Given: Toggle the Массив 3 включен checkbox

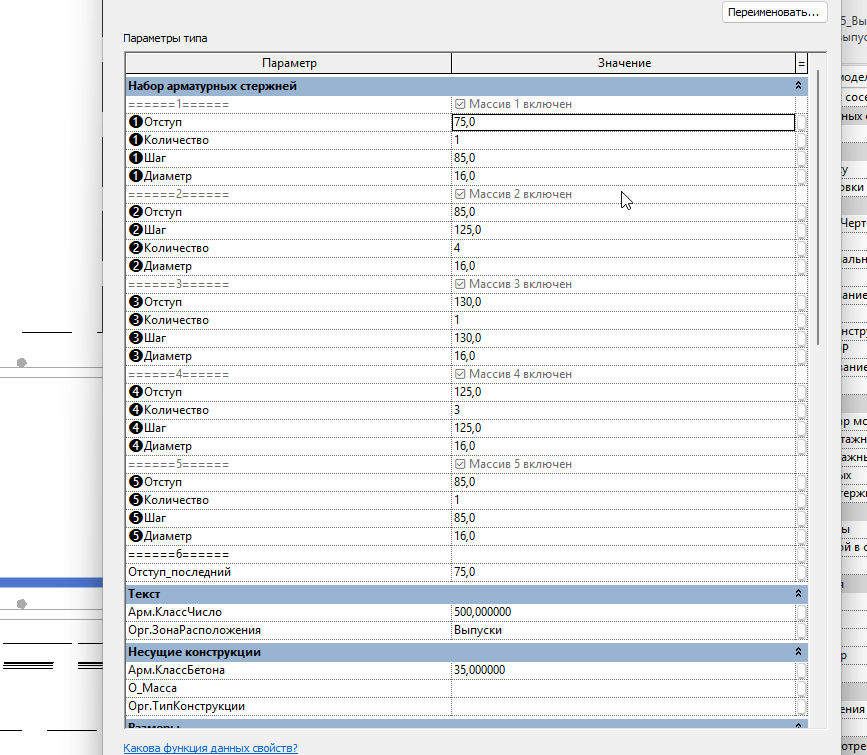Looking at the screenshot, I should 460,284.
